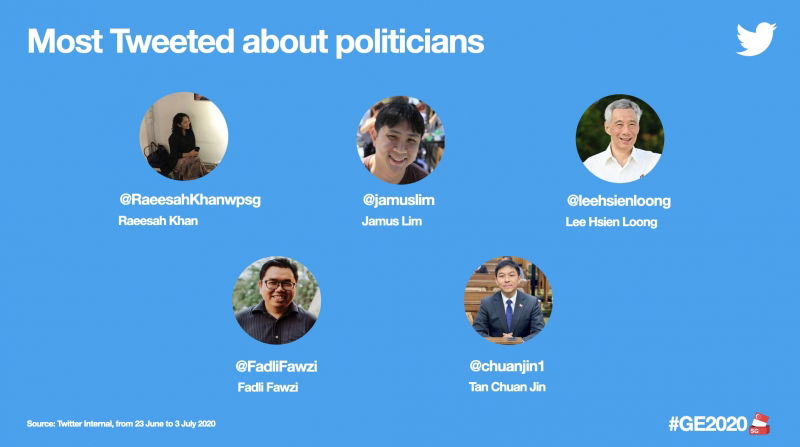
Task: Open the @chuanjin1 handle
Action: (508, 365)
